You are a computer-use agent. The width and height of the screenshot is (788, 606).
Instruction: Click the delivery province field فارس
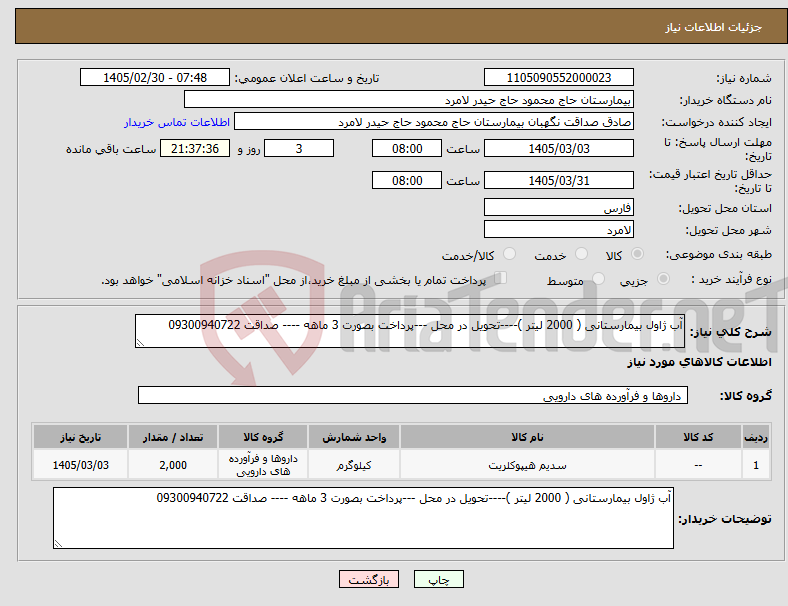coord(559,207)
